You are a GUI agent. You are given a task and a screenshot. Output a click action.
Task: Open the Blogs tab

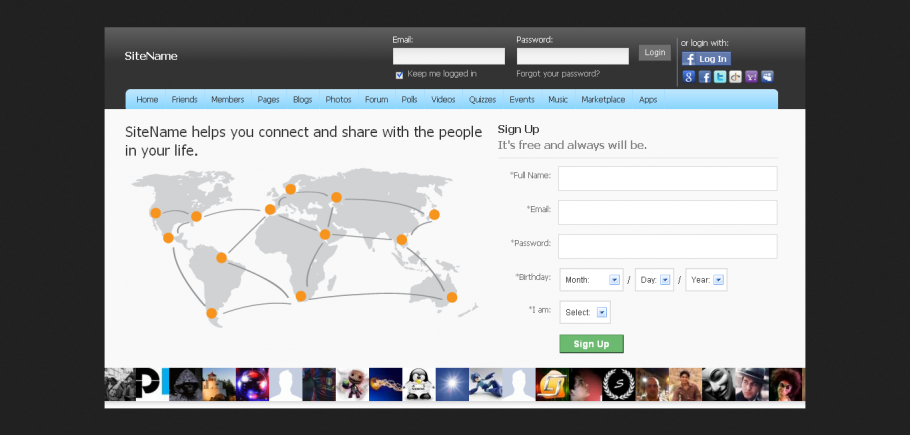(x=302, y=100)
